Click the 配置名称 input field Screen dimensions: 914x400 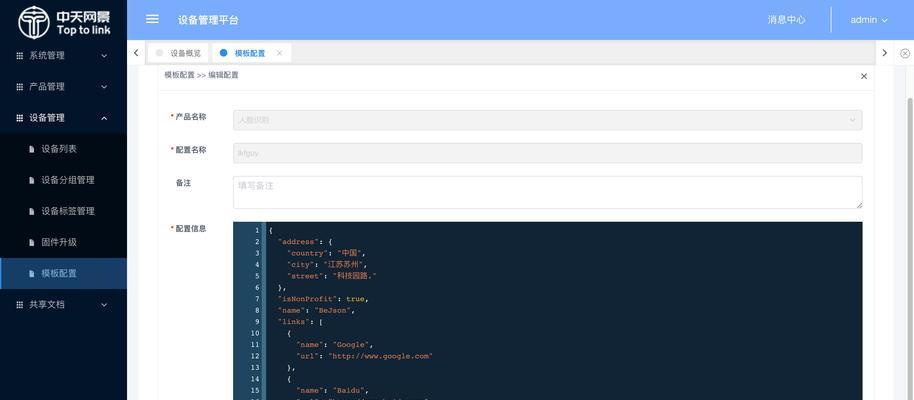[547, 153]
